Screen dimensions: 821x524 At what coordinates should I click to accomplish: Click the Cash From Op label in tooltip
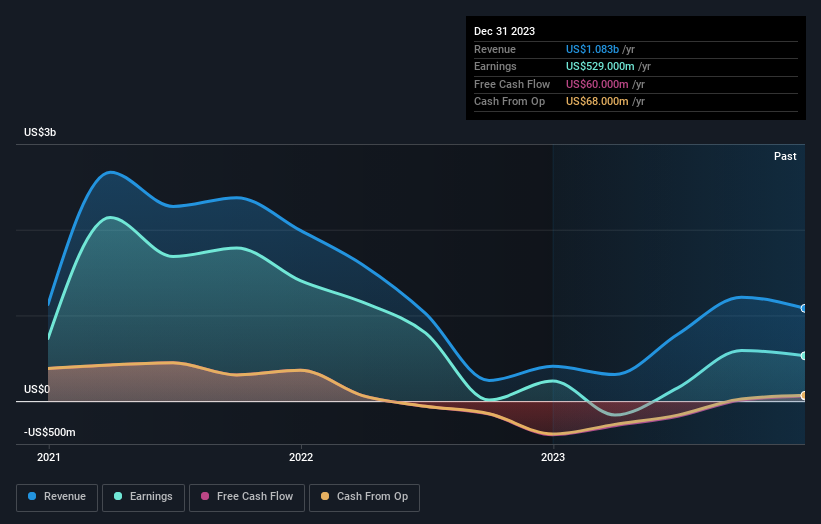(509, 102)
